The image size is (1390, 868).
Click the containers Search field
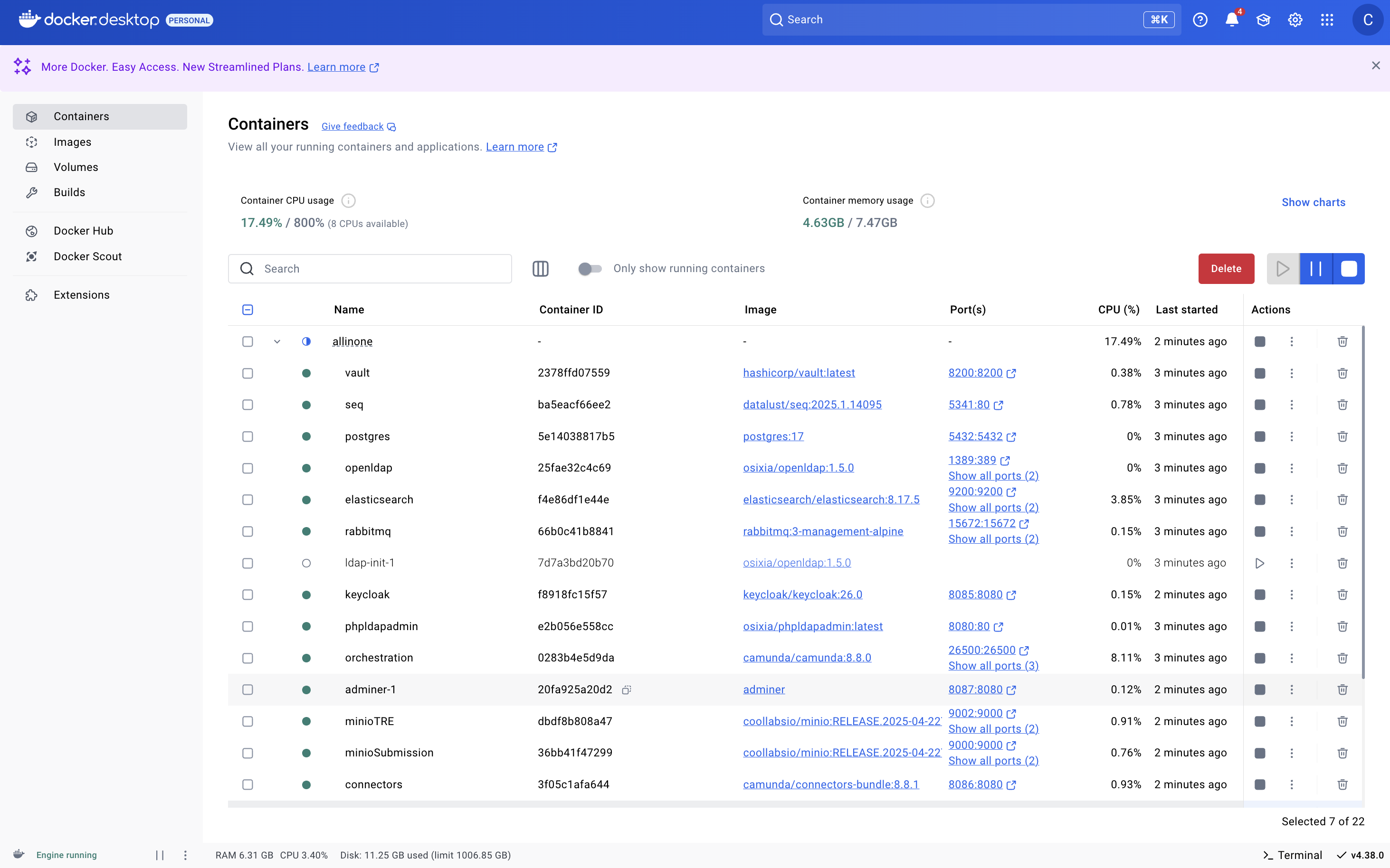(379, 269)
